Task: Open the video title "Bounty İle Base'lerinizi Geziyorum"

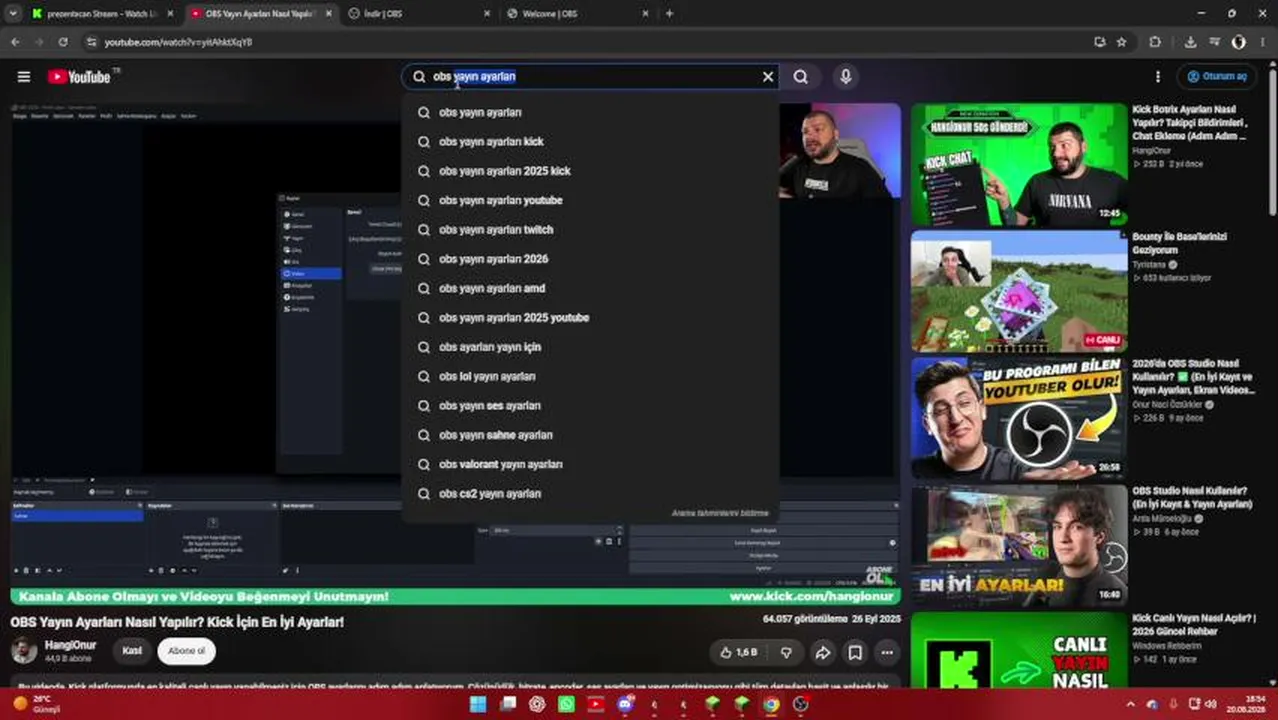Action: click(1180, 243)
